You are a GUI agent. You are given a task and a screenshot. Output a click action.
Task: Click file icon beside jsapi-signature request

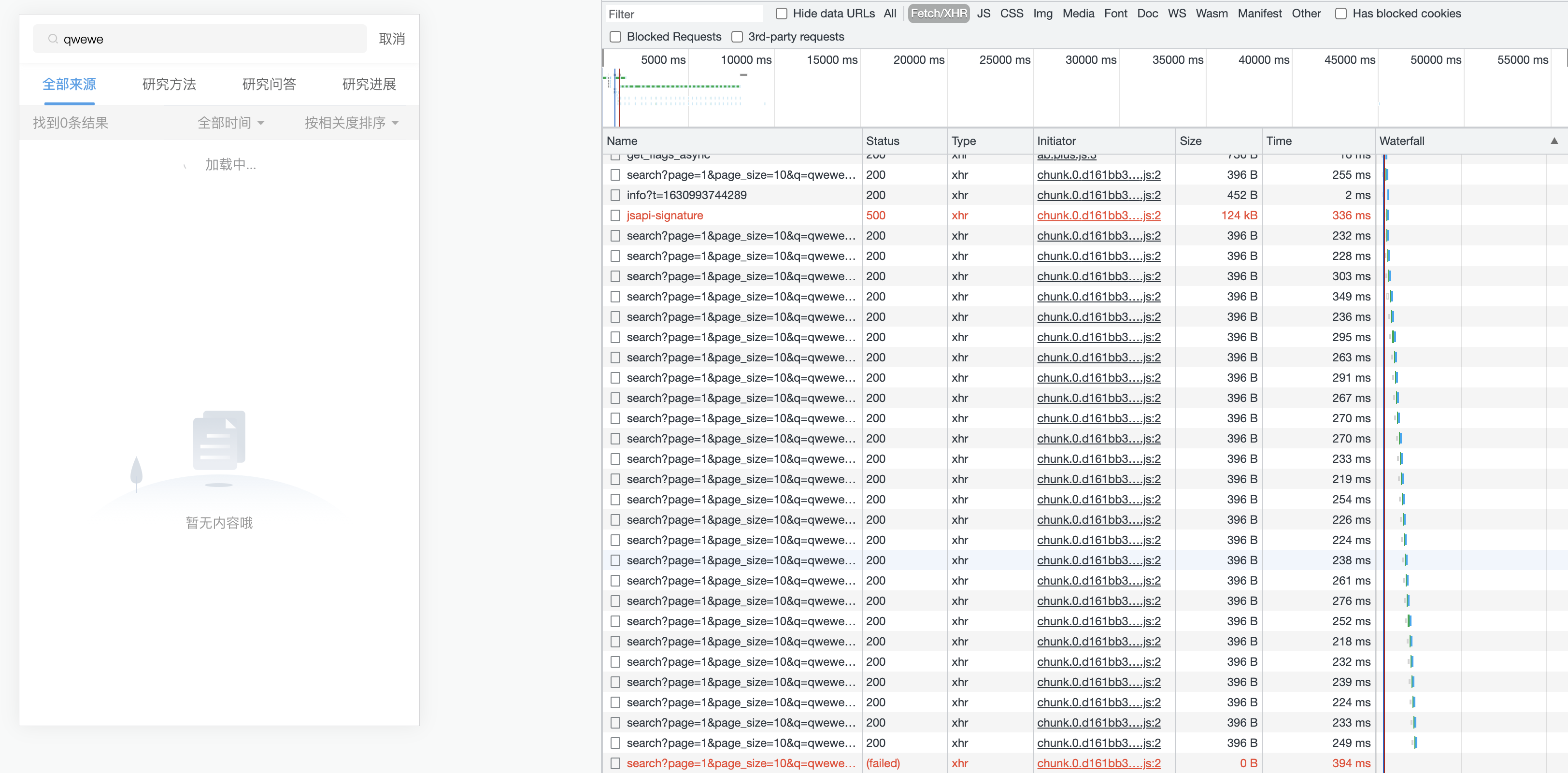(615, 215)
